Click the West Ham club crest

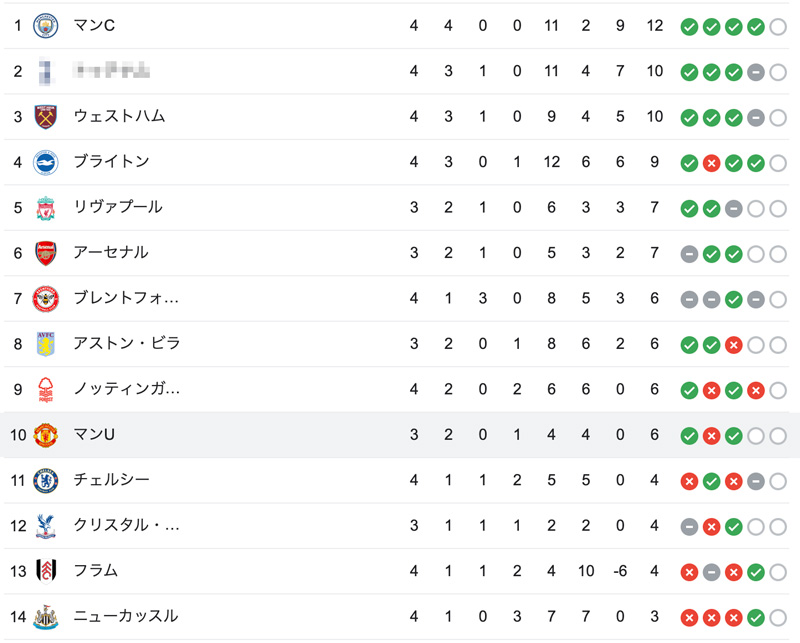pyautogui.click(x=45, y=117)
